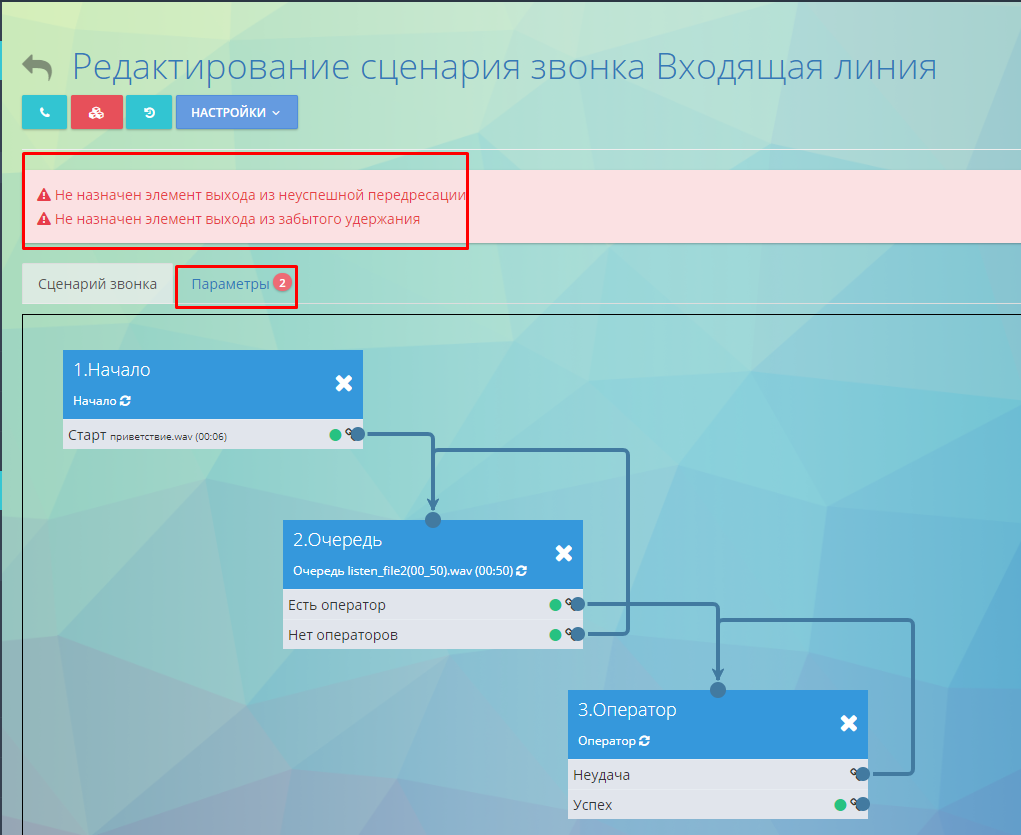Click refresh icon beside Начало label

[x=125, y=401]
